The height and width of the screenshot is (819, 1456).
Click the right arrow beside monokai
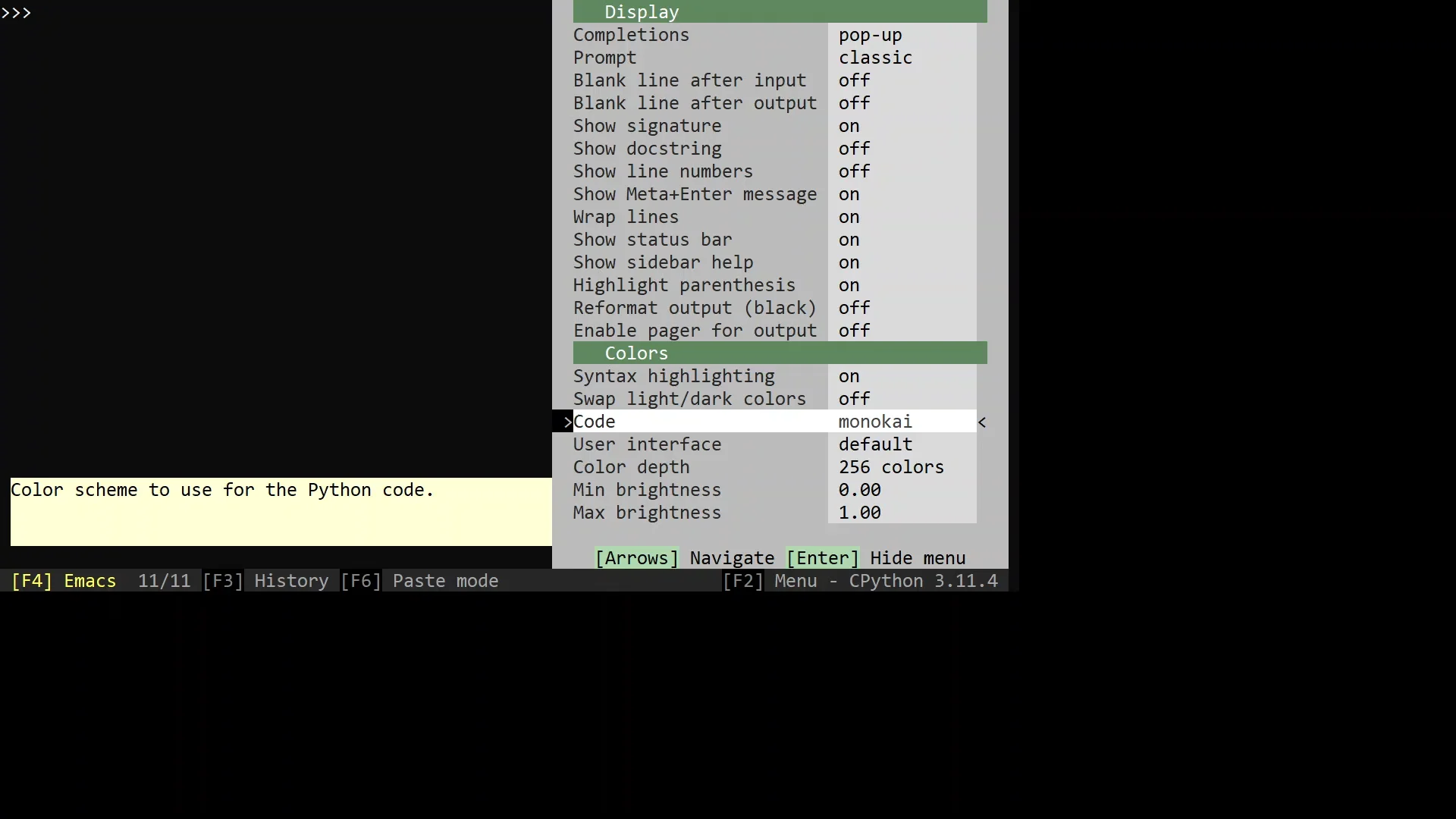click(x=982, y=422)
